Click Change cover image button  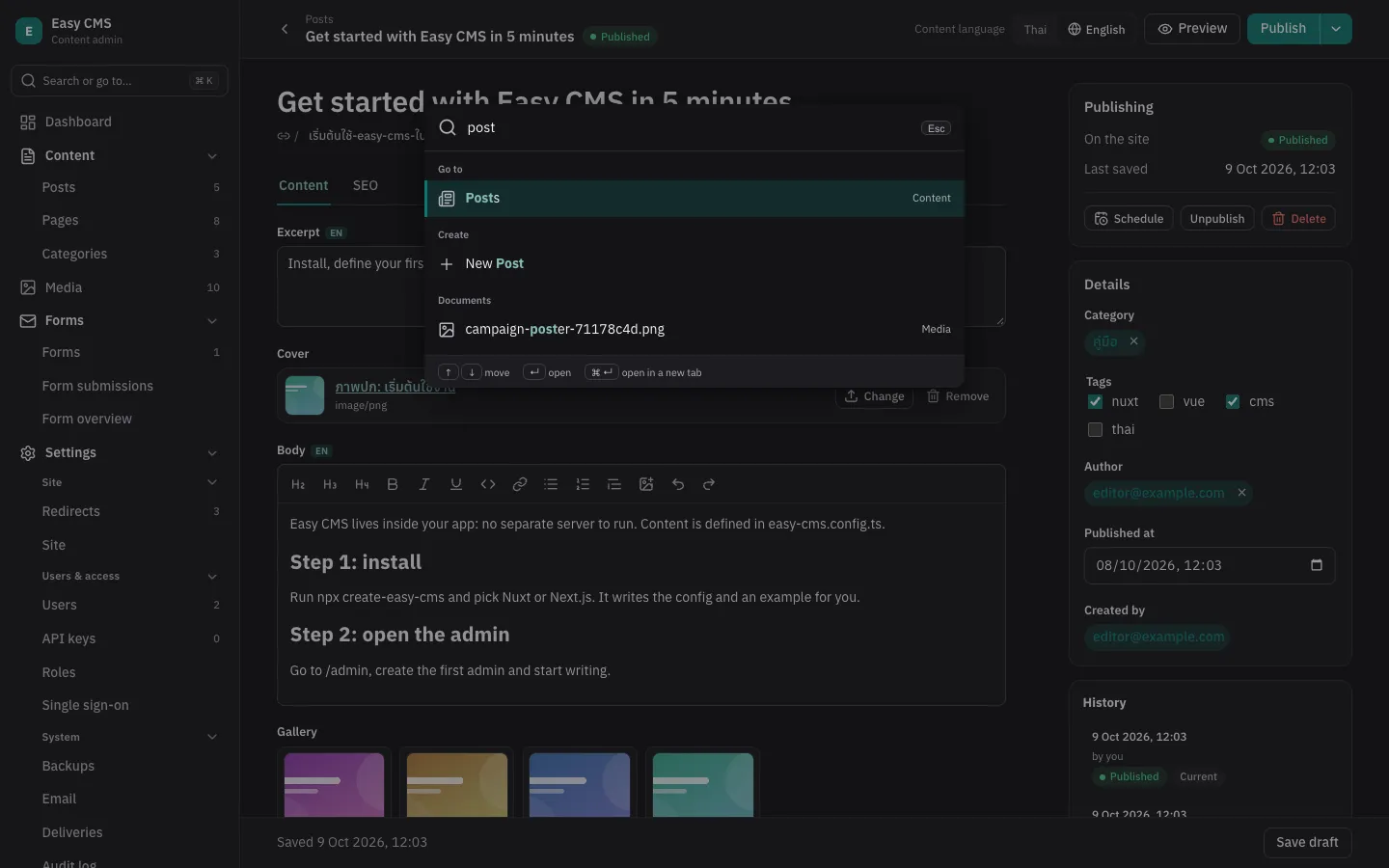(x=874, y=396)
